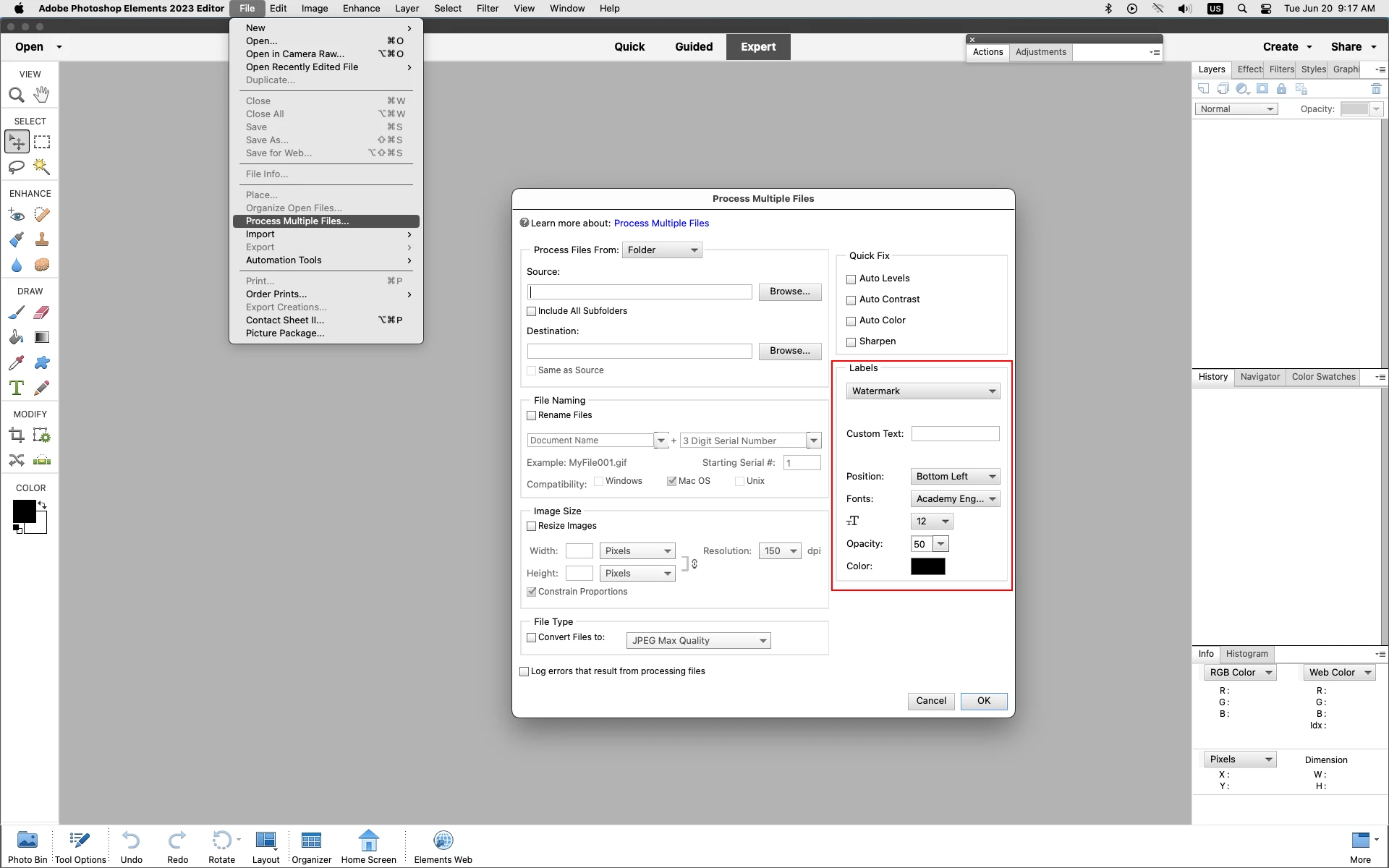This screenshot has width=1389, height=868.
Task: Select the Eraser tool
Action: [x=42, y=312]
